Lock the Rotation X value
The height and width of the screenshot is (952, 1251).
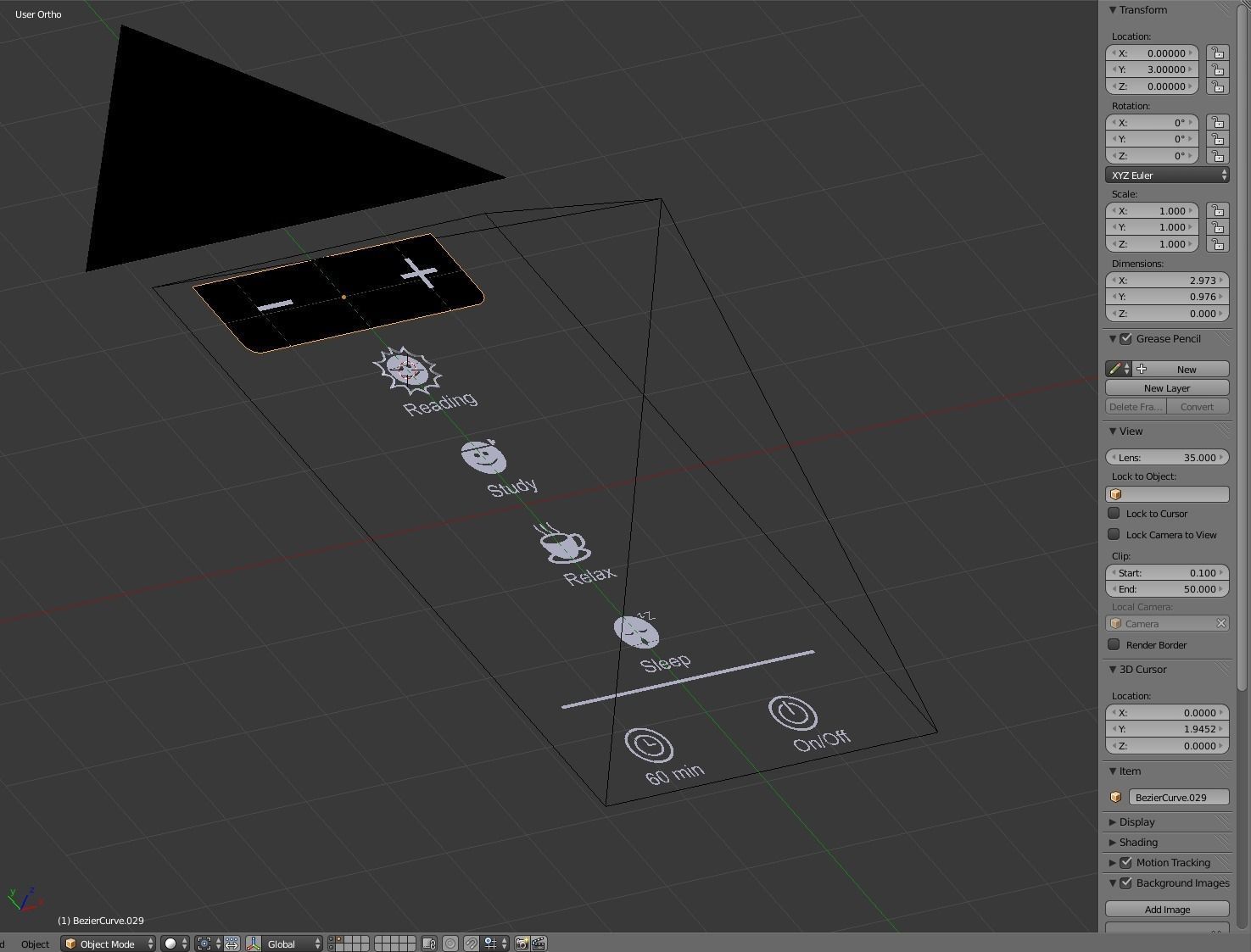point(1218,122)
